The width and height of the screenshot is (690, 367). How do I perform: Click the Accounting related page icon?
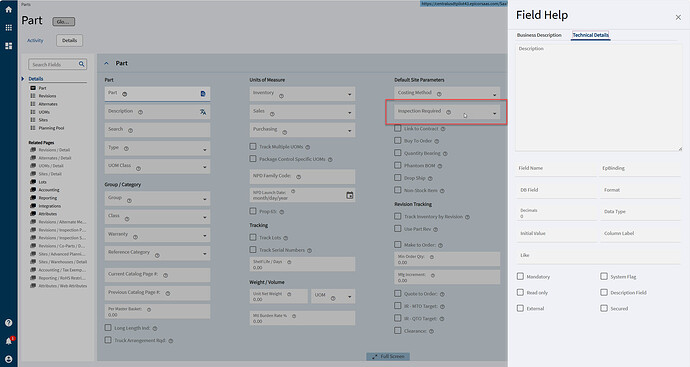tap(33, 190)
